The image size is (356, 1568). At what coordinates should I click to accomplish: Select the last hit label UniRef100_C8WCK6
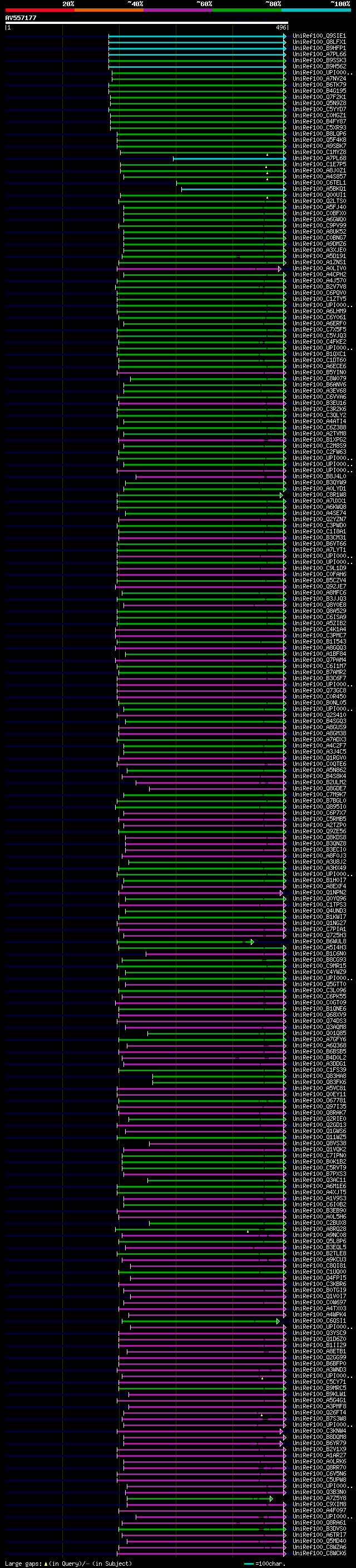click(319, 1553)
